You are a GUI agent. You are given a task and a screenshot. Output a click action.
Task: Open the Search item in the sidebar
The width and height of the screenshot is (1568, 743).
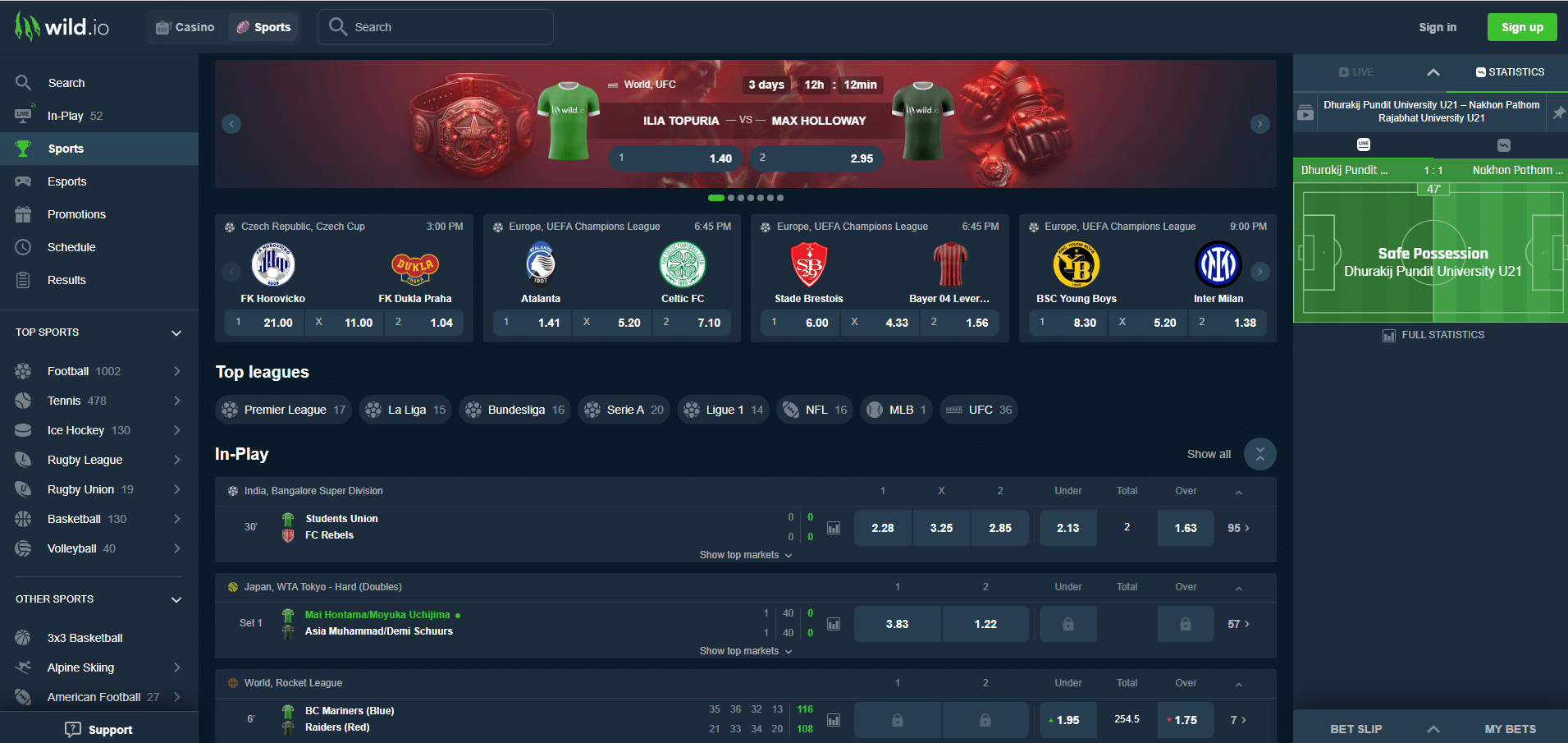click(x=99, y=83)
